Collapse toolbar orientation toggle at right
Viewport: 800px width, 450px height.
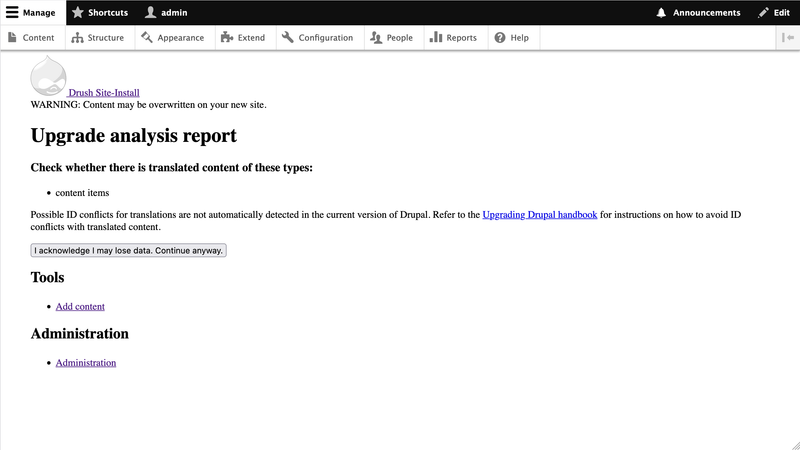click(788, 38)
